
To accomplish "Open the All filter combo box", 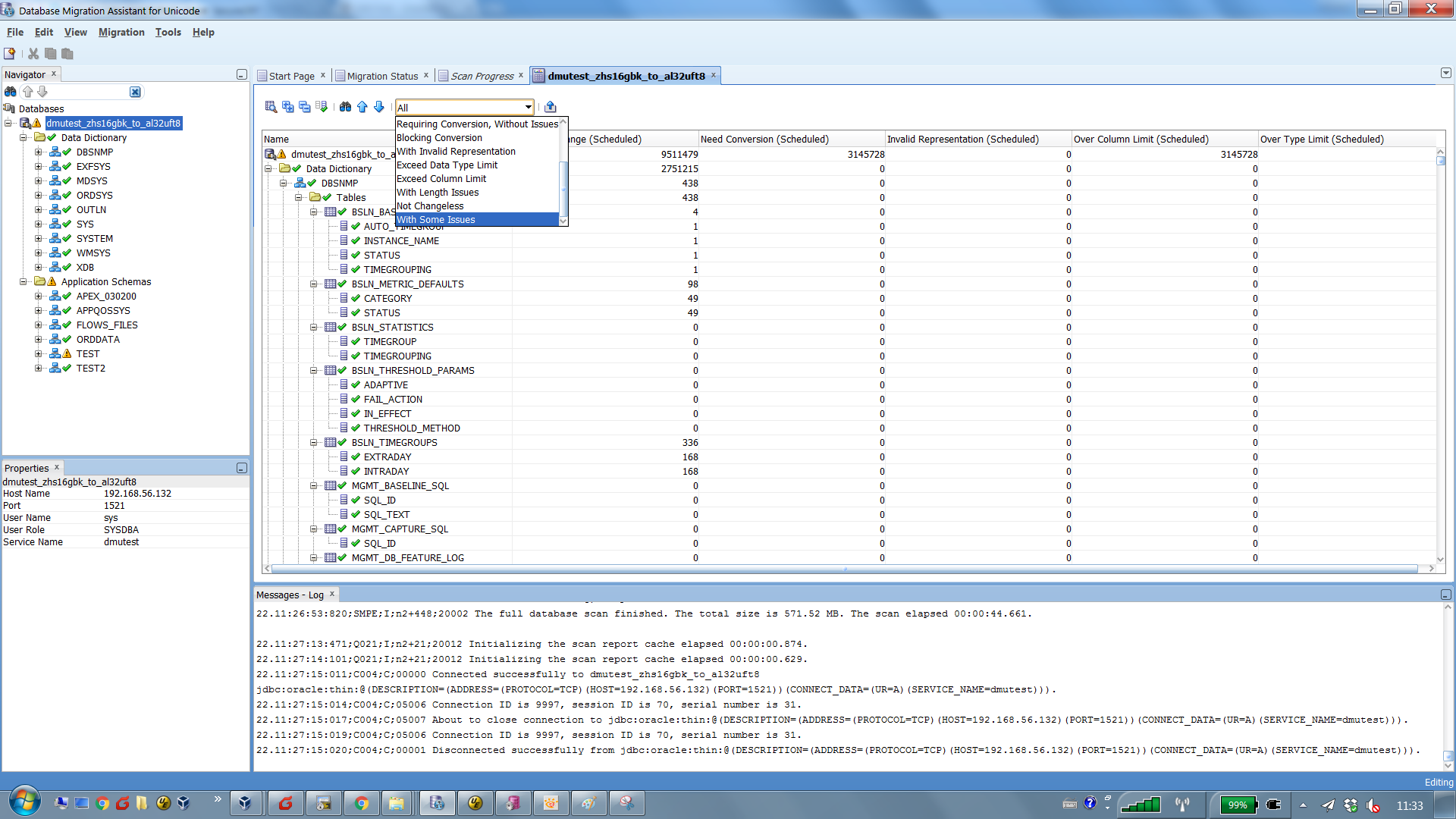I will tap(465, 108).
